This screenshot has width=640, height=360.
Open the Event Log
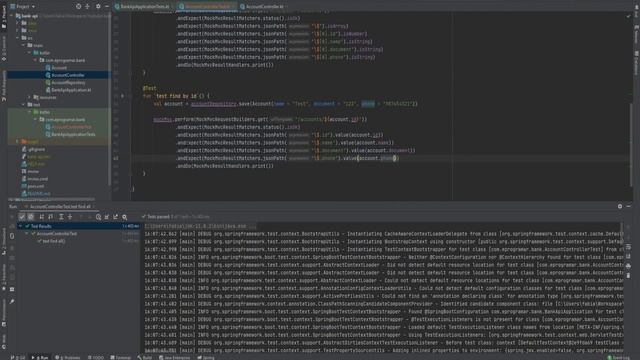pos(618,357)
